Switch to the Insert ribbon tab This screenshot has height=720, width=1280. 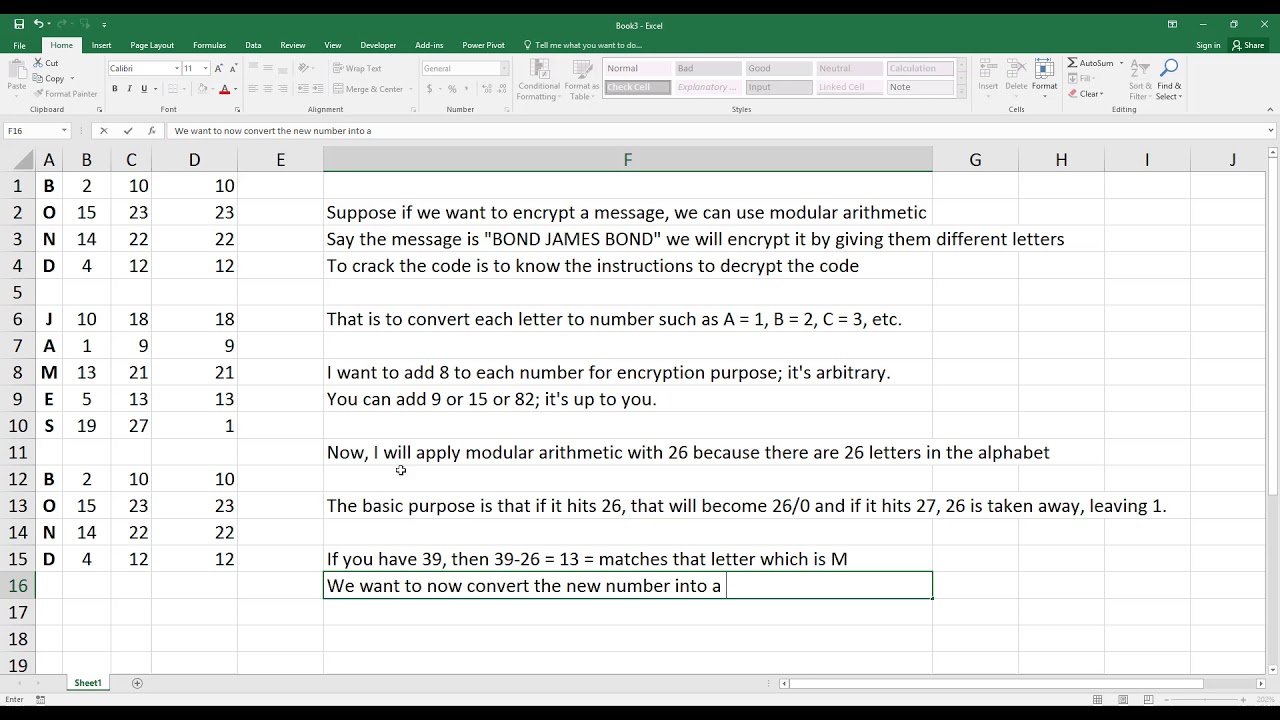[101, 45]
